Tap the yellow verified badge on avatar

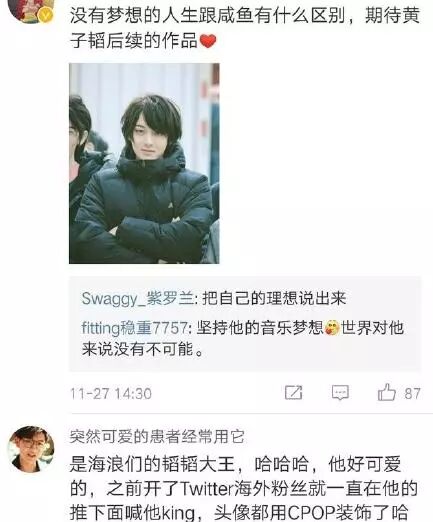click(x=46, y=15)
